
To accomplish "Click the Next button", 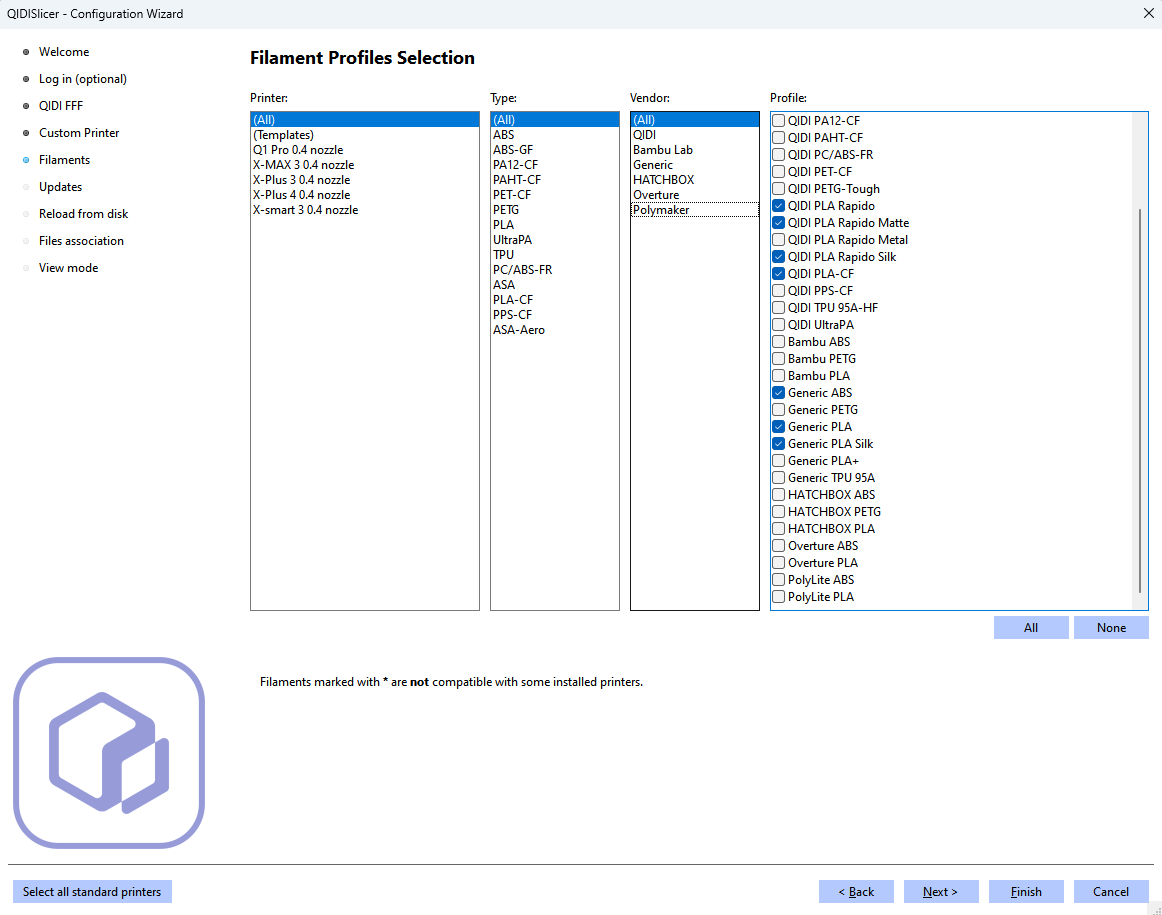I will (940, 892).
